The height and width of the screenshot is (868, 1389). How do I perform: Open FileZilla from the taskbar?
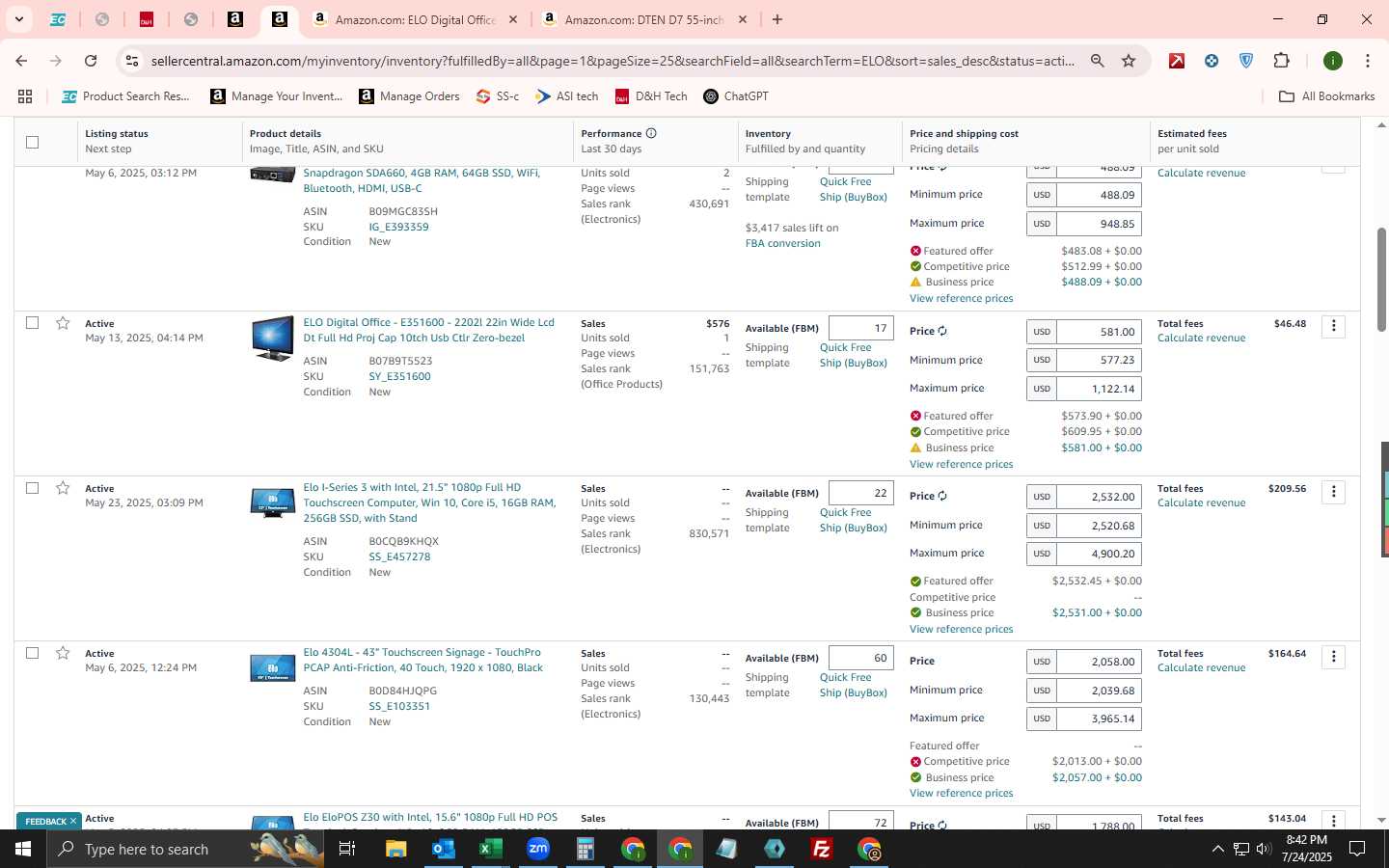pyautogui.click(x=822, y=849)
